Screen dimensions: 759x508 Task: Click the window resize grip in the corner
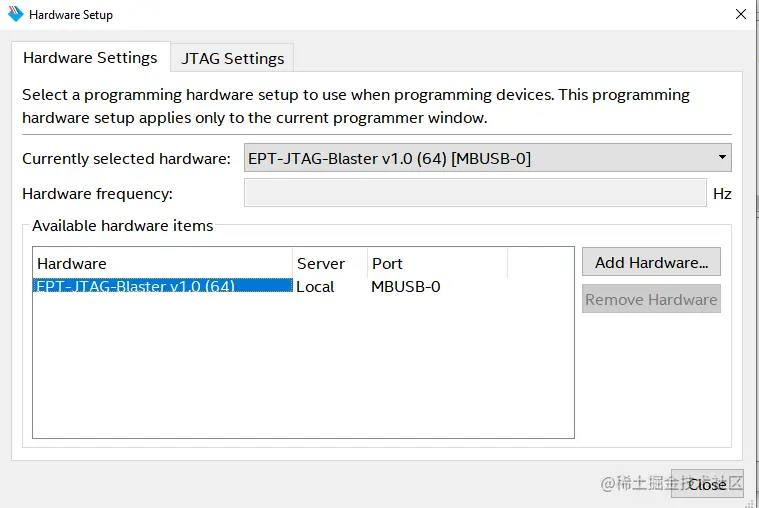pyautogui.click(x=751, y=503)
